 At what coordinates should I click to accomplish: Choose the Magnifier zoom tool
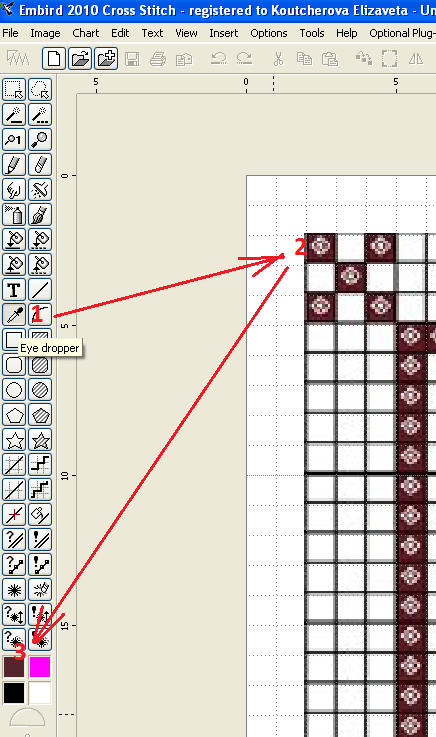coord(40,140)
